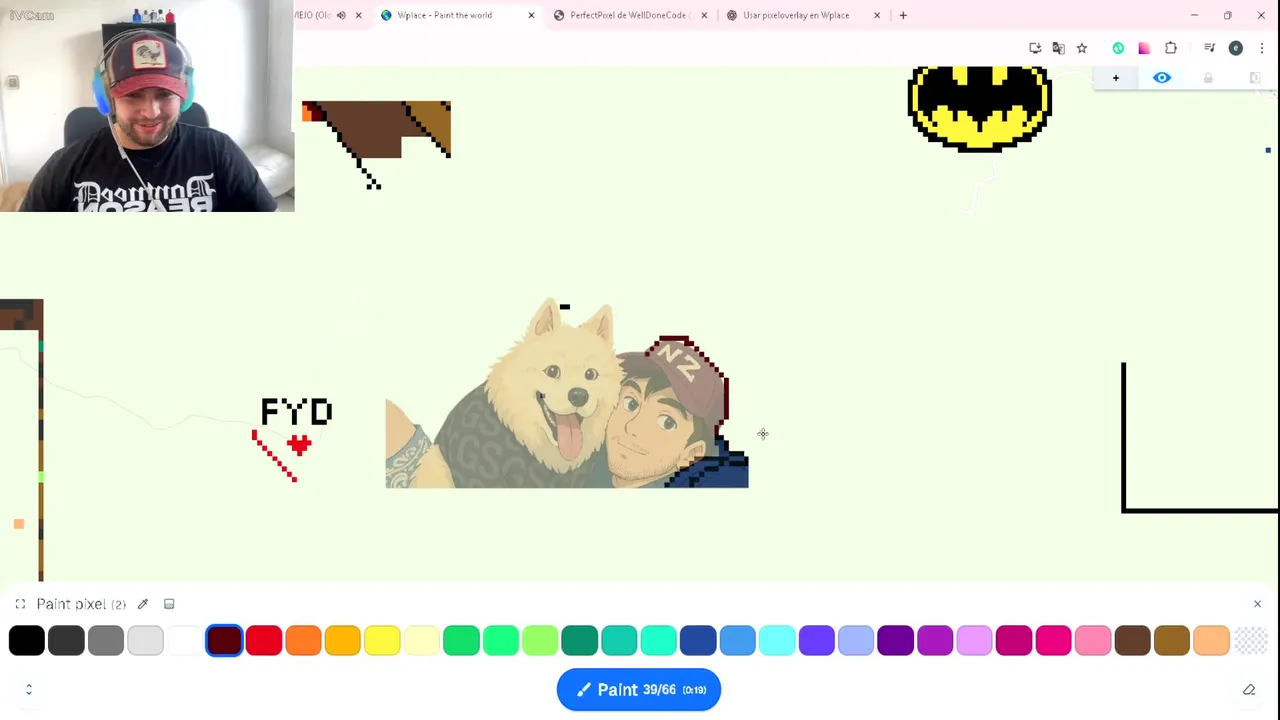The height and width of the screenshot is (720, 1280).
Task: Close the Wplace - Paint the world tab
Action: point(531,15)
